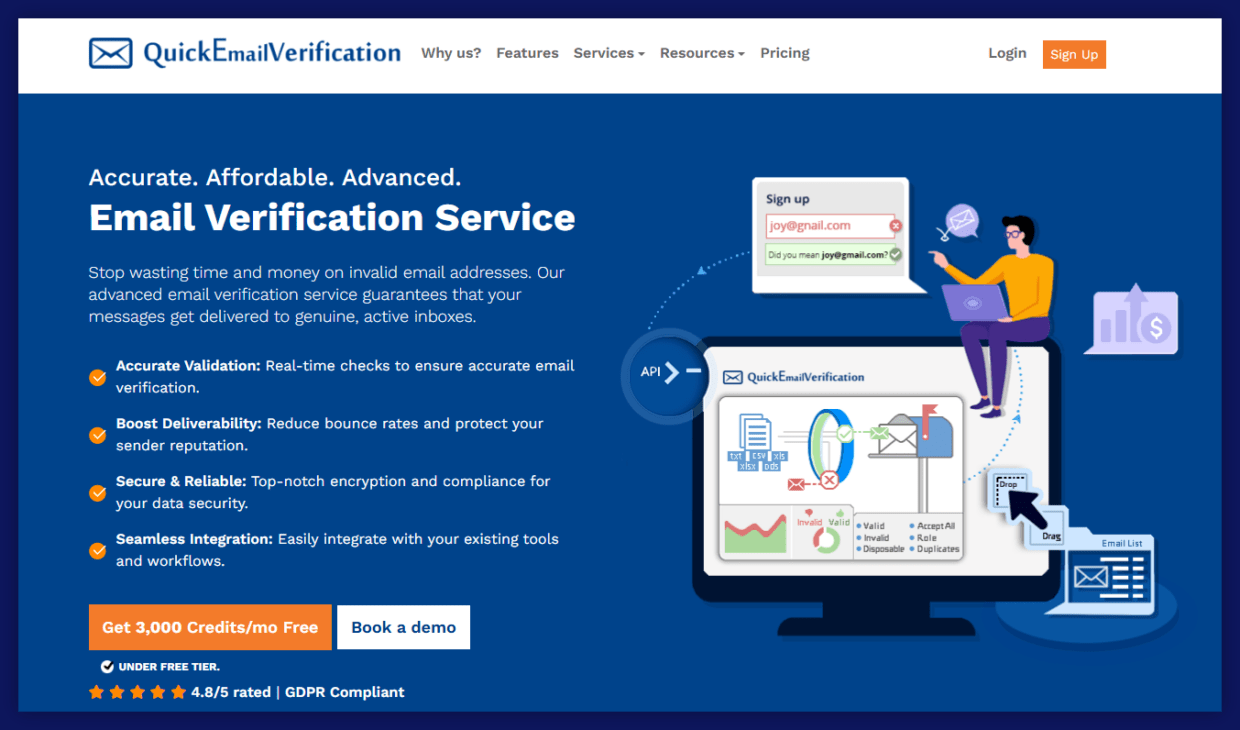1240x730 pixels.
Task: Select the Valid radio indicator in the legend
Action: (x=858, y=525)
